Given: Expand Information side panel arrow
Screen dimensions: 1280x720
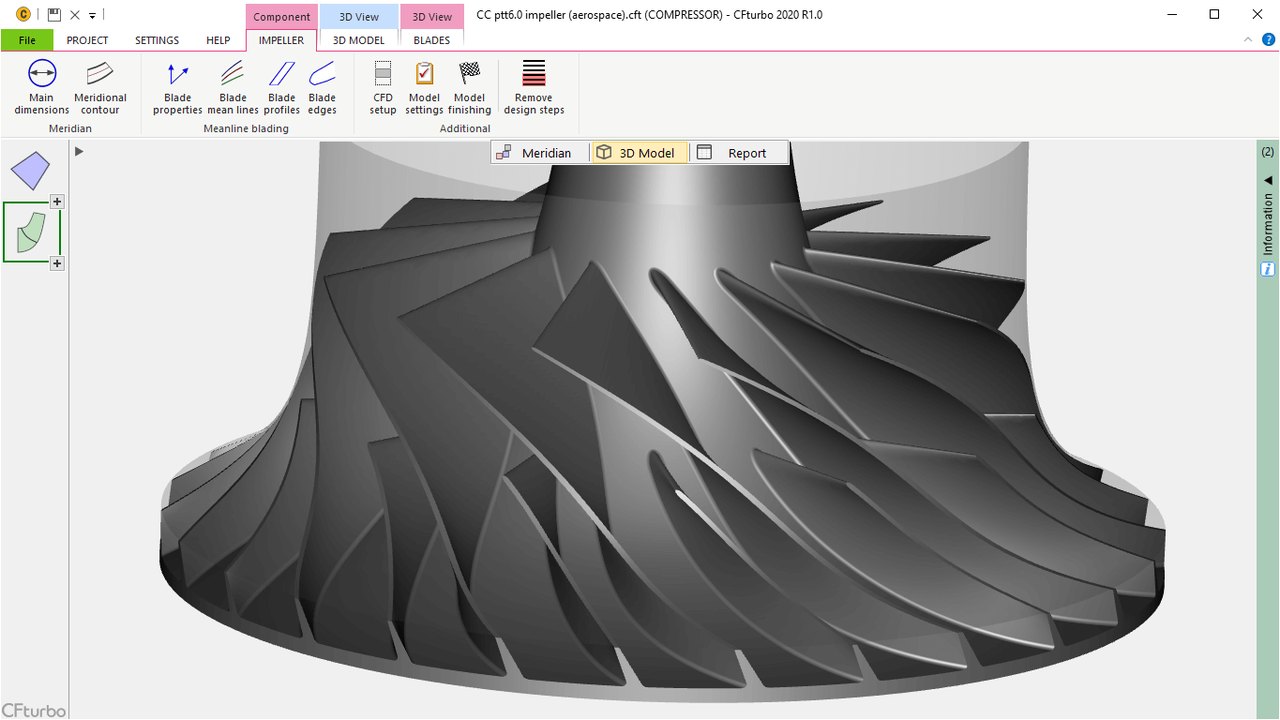Looking at the screenshot, I should click(1268, 180).
